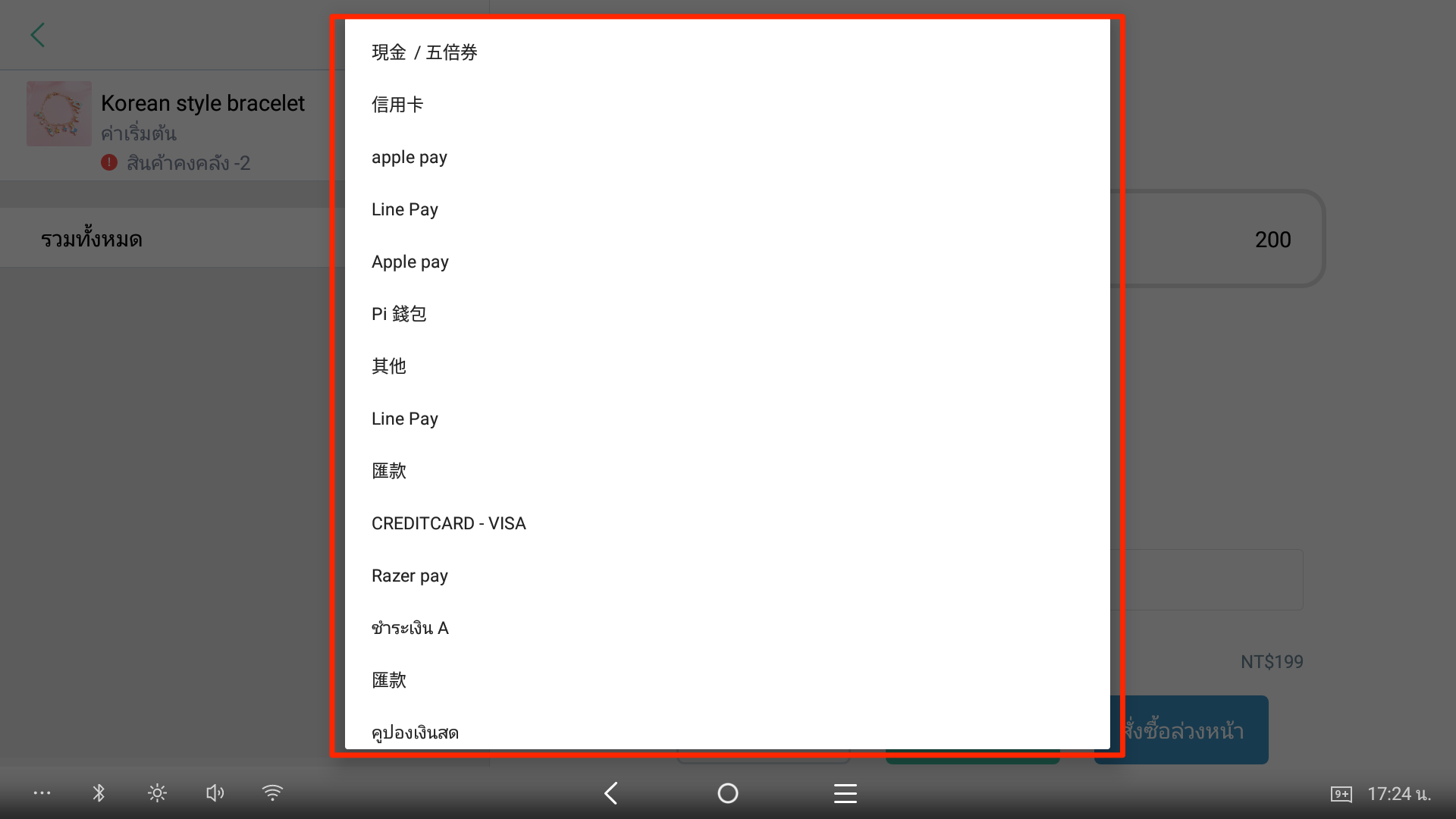
Task: Tap the Android home circle button
Action: click(x=728, y=793)
